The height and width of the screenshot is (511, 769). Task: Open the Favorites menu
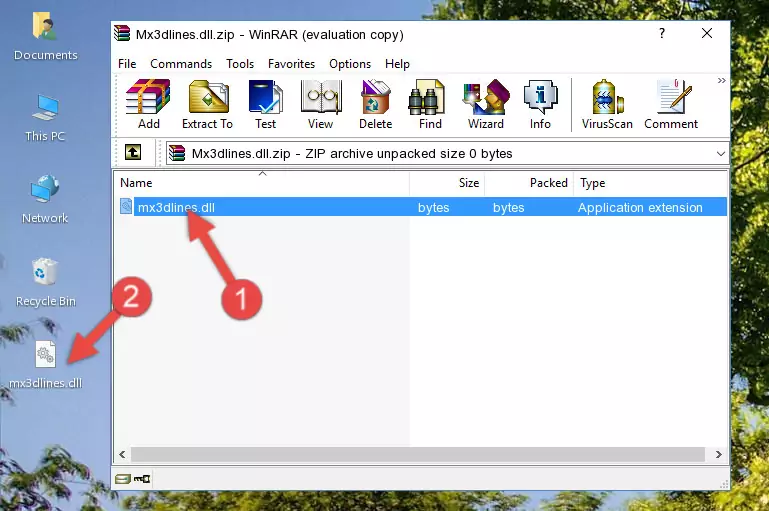(x=291, y=64)
